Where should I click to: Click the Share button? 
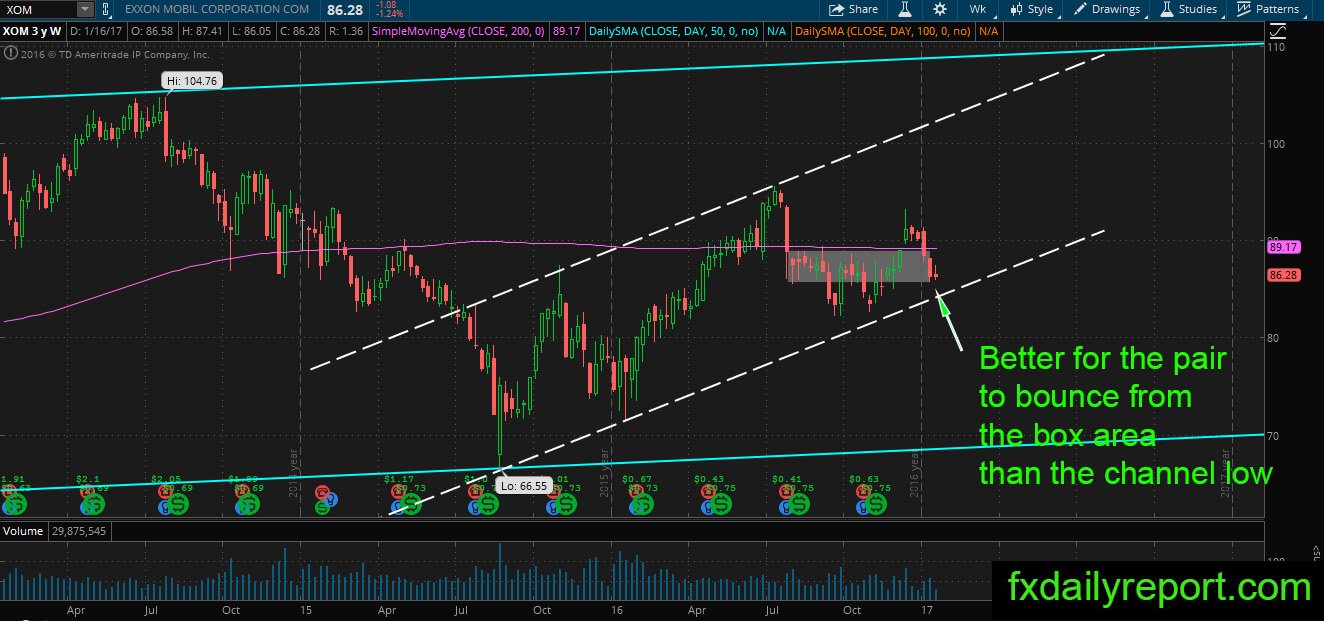pos(854,9)
